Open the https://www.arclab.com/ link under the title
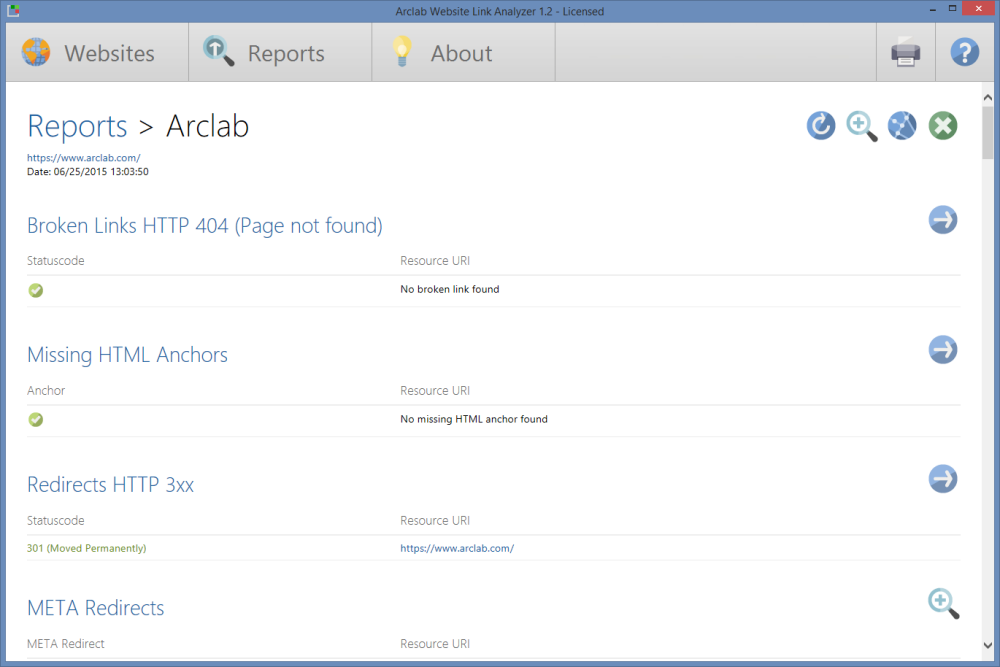Image resolution: width=1000 pixels, height=667 pixels. pos(84,158)
